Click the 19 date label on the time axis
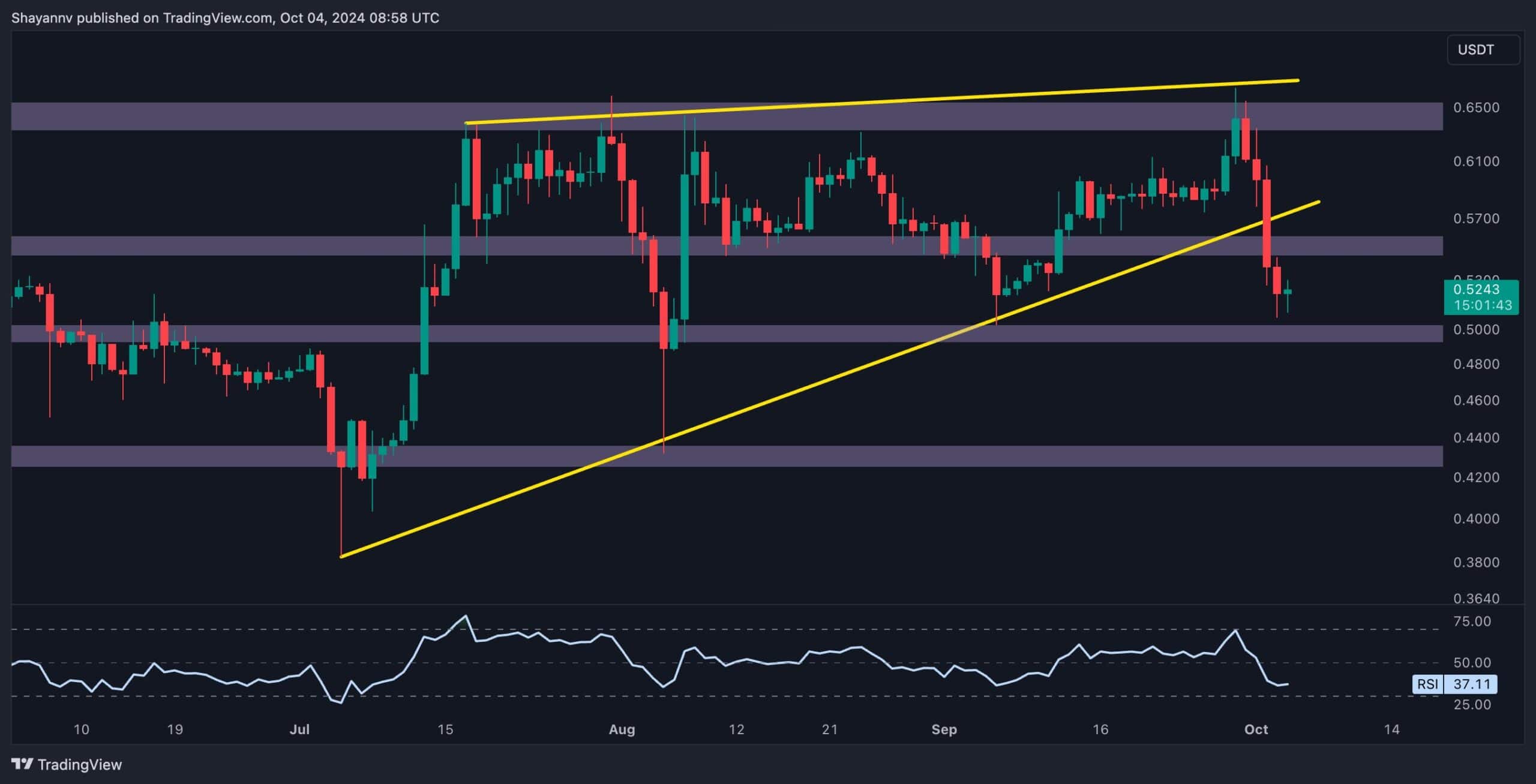1536x784 pixels. point(175,729)
